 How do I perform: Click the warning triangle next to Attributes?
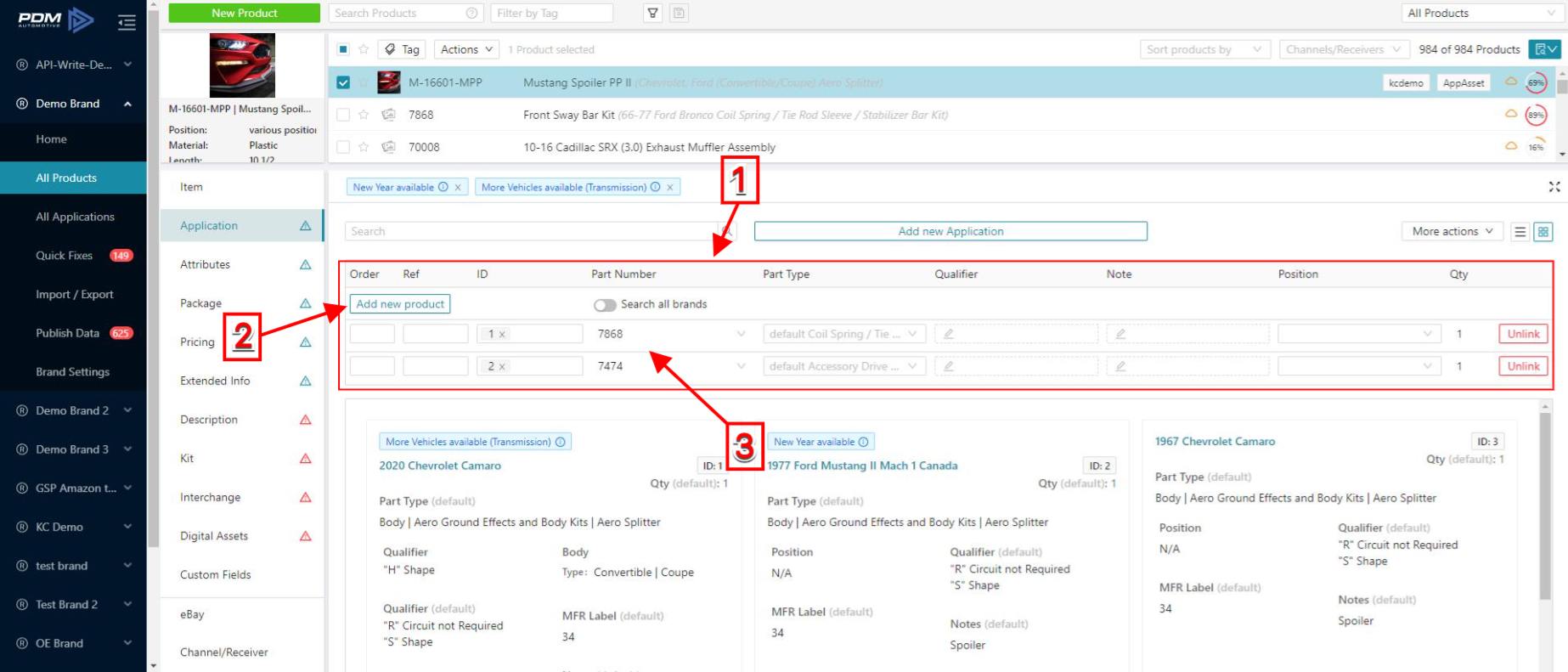[x=306, y=265]
